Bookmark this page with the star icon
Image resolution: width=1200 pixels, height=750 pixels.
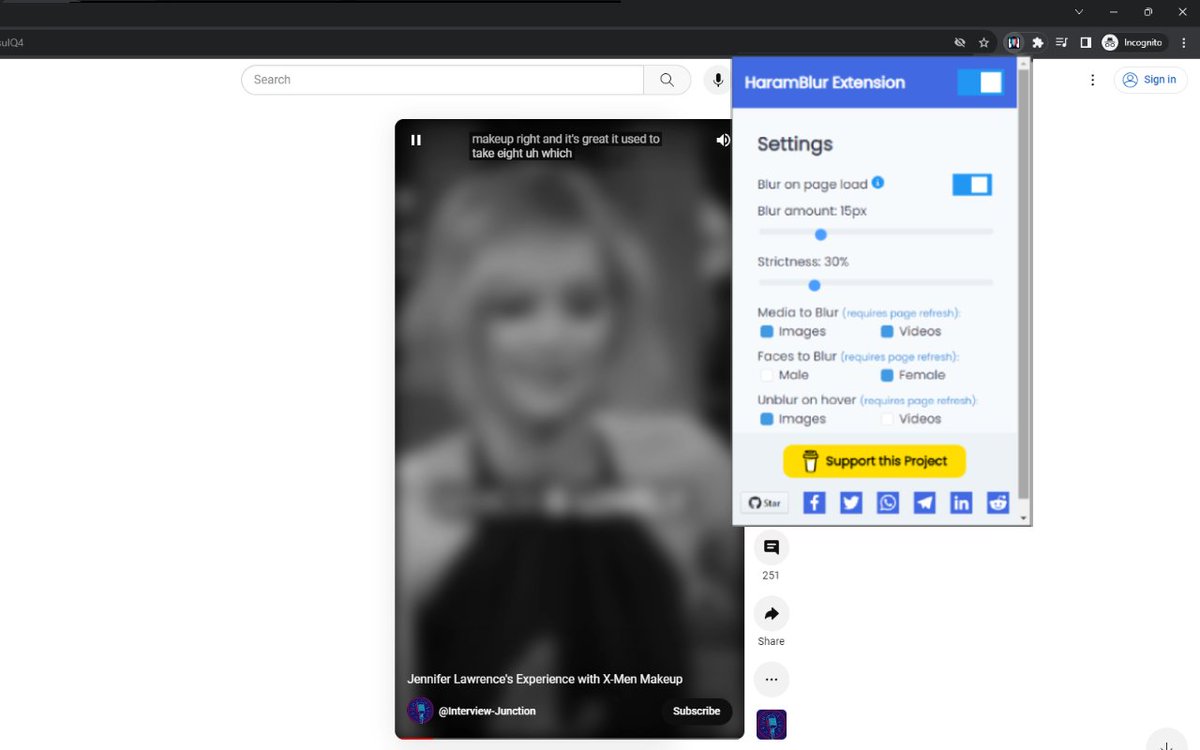(984, 43)
